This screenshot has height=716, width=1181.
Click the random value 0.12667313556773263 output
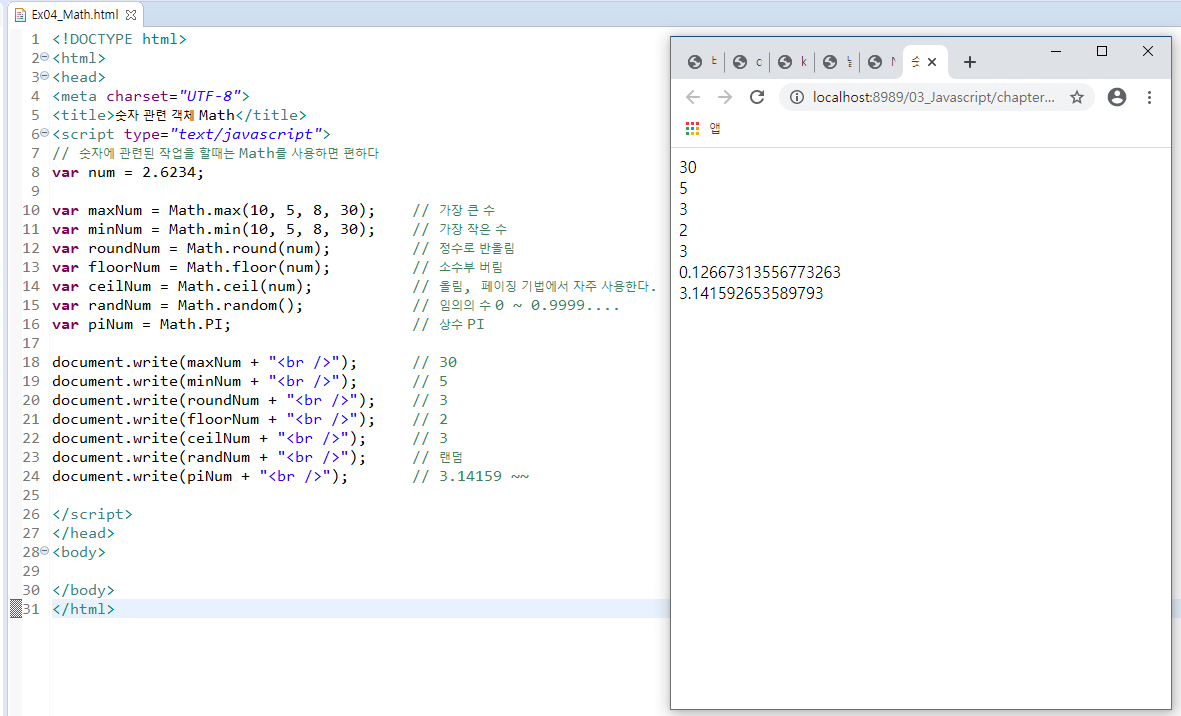coord(759,272)
